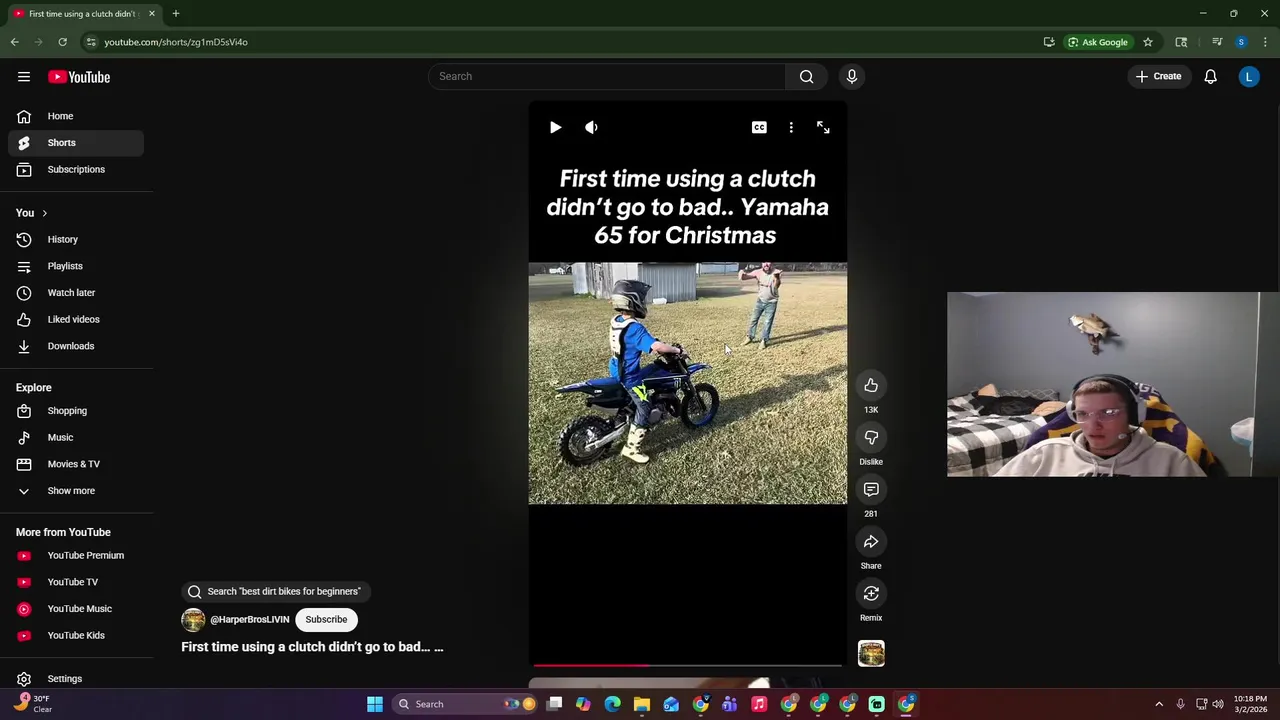Screen dimensions: 1280x720
Task: Go to YouTube home via the logo
Action: (79, 77)
